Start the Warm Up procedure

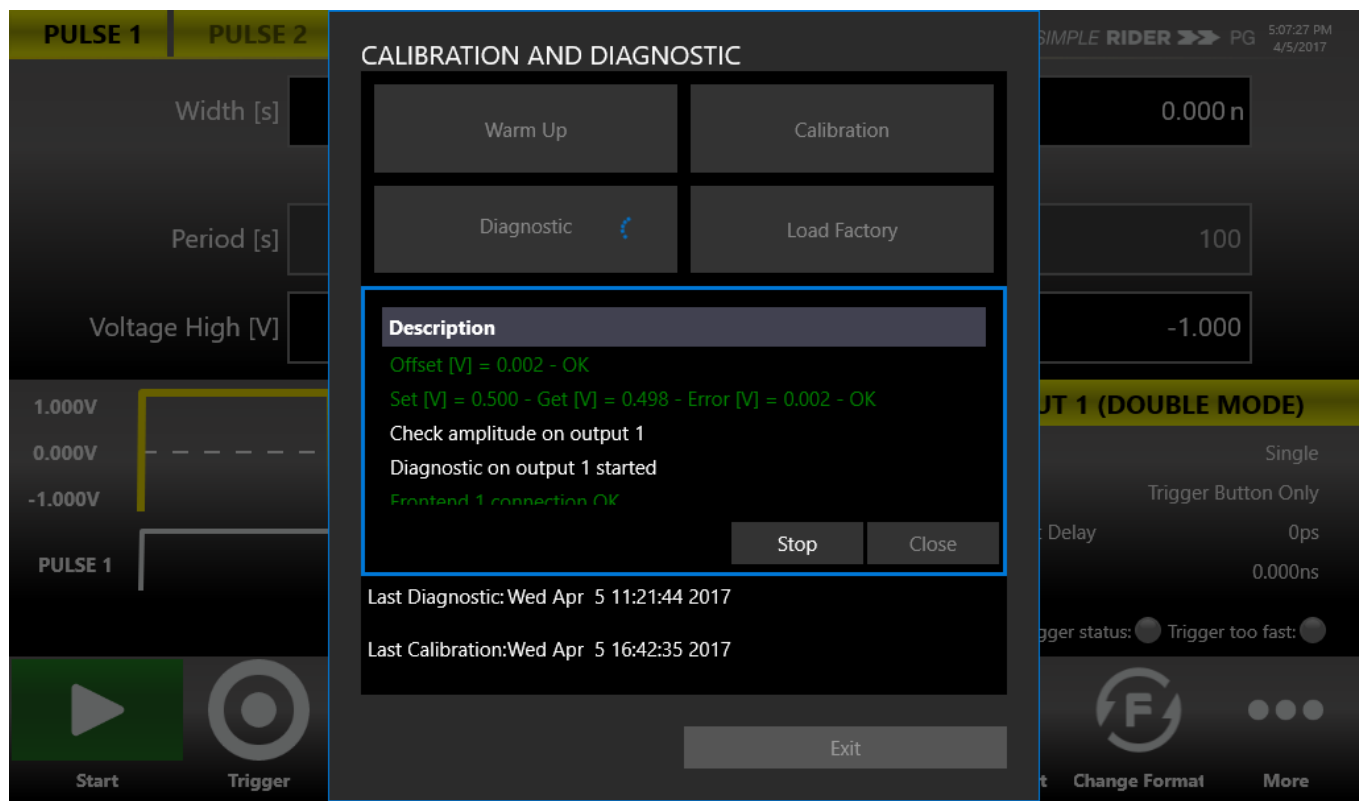click(525, 129)
